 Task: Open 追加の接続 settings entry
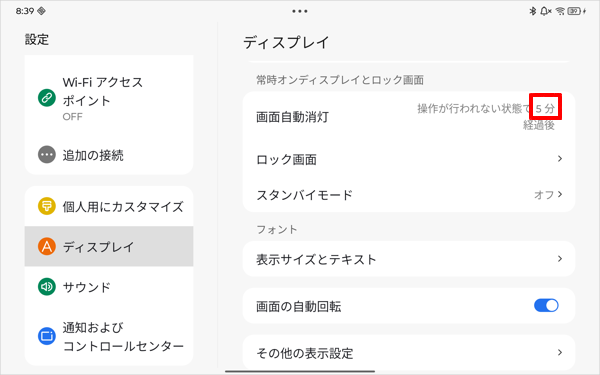click(109, 155)
